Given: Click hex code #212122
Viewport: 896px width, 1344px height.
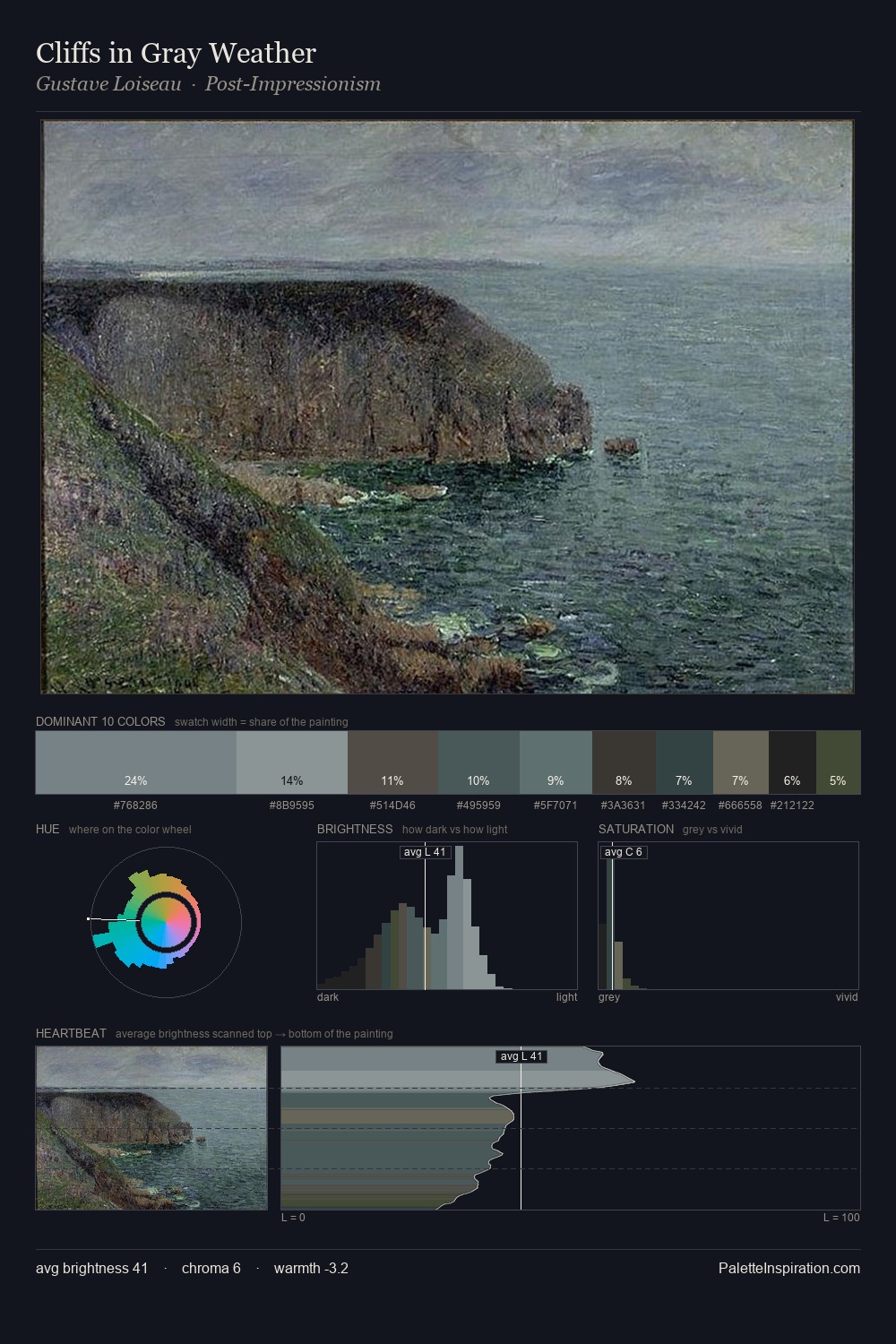Looking at the screenshot, I should [x=792, y=806].
